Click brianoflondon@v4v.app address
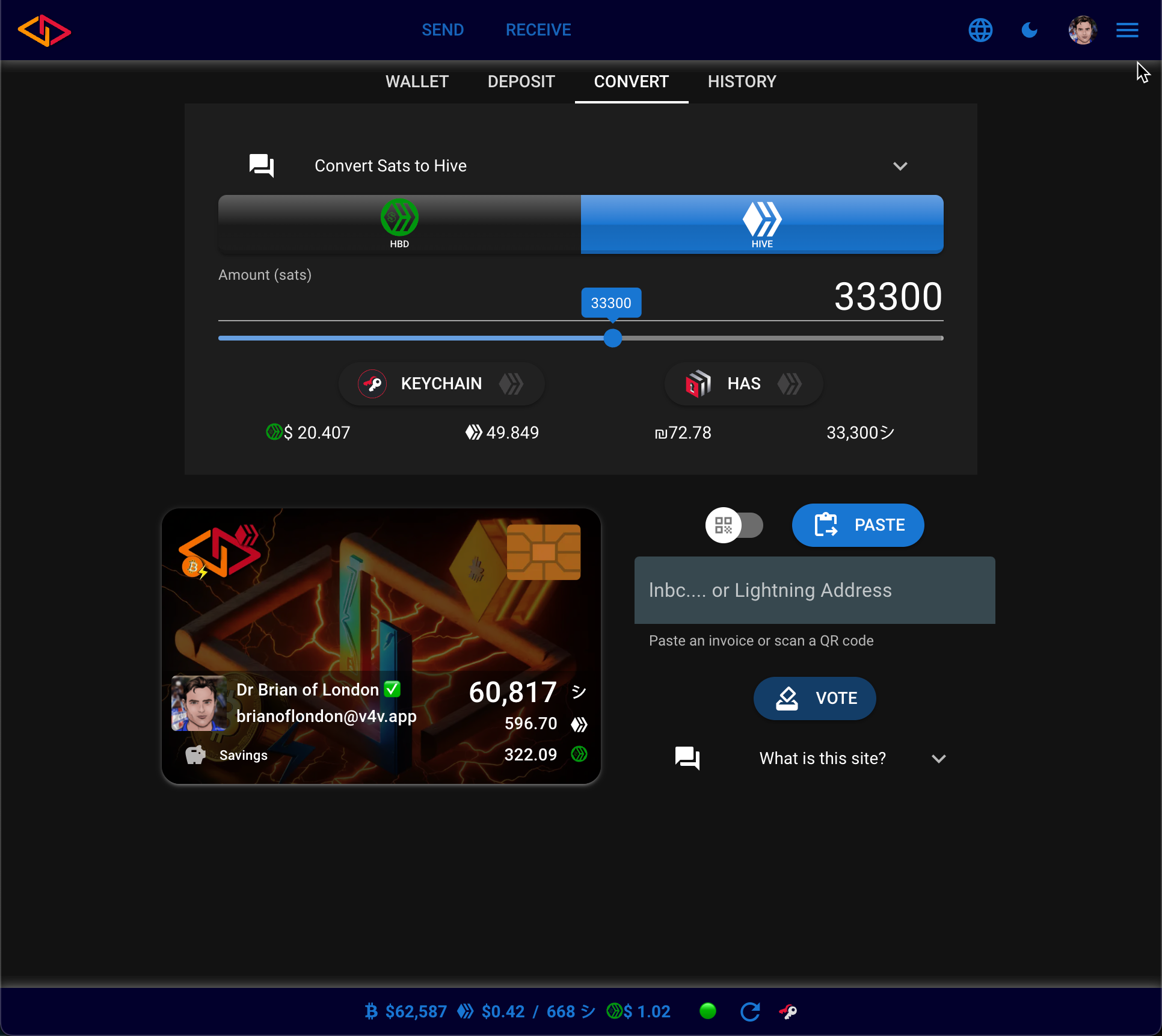1162x1036 pixels. [x=327, y=716]
